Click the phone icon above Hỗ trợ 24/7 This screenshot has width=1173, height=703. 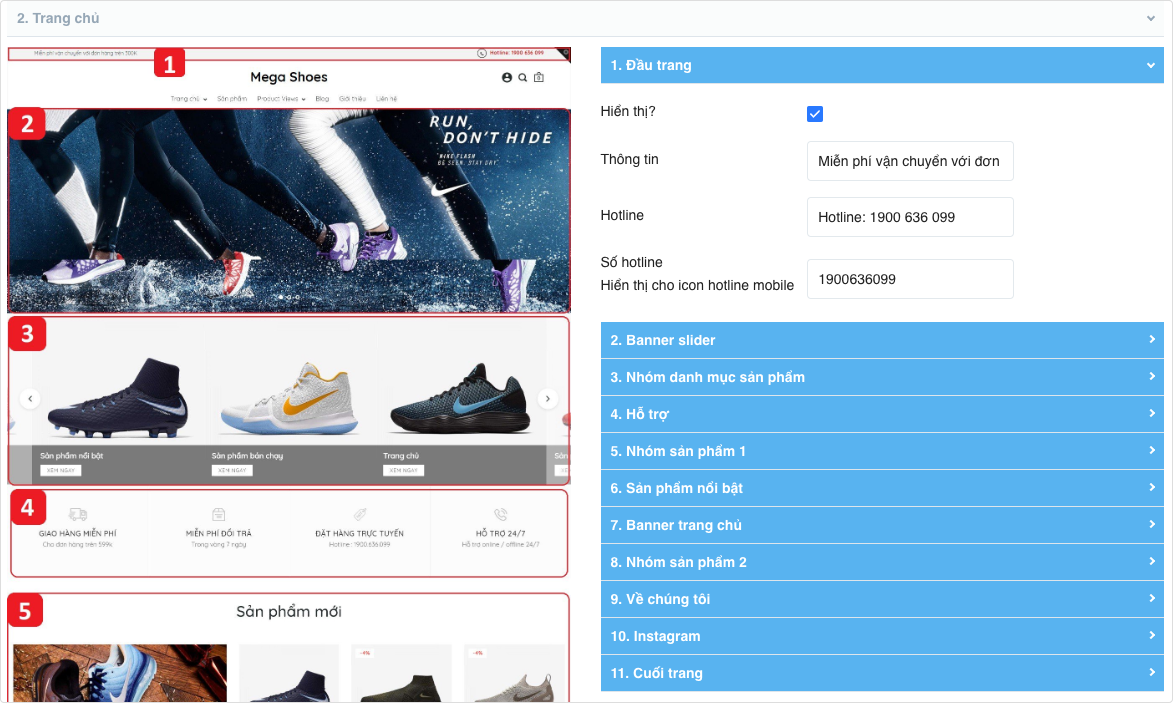[x=500, y=514]
